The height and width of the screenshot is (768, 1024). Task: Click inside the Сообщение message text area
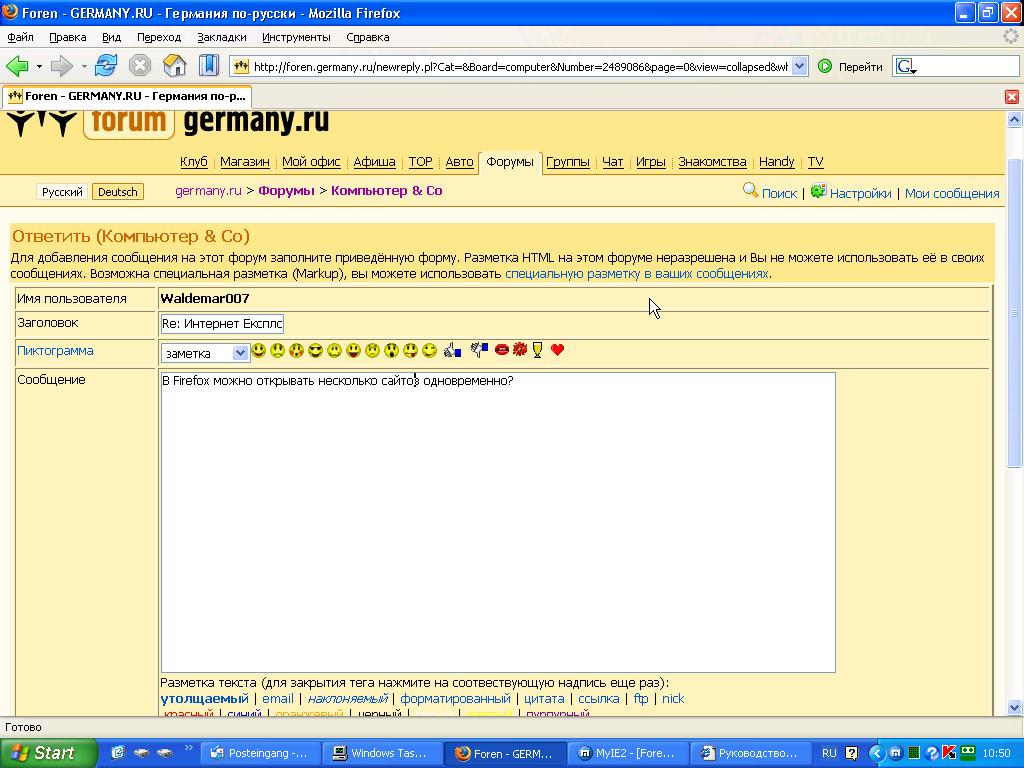[498, 522]
